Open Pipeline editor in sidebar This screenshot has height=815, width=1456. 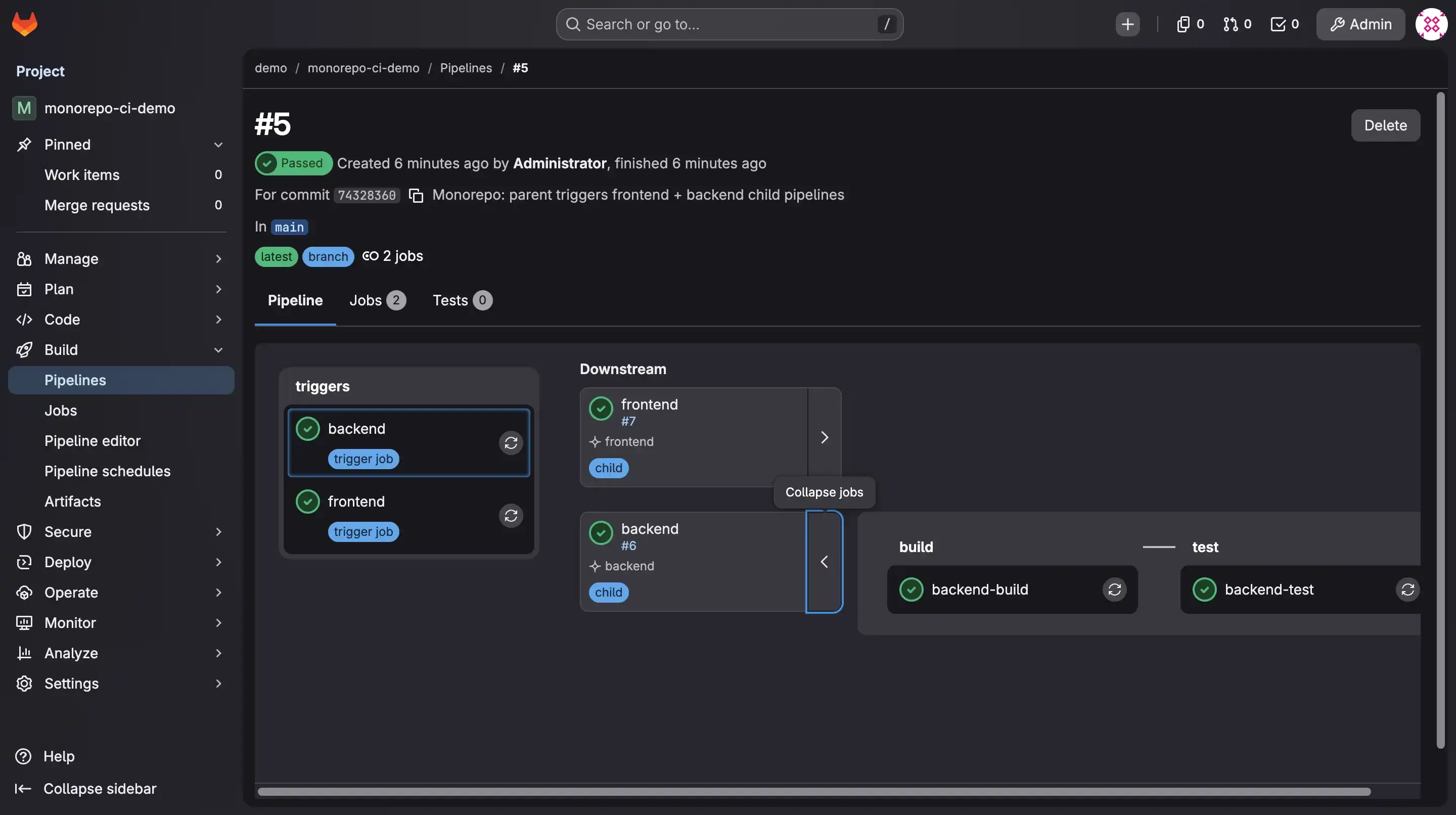(121, 441)
